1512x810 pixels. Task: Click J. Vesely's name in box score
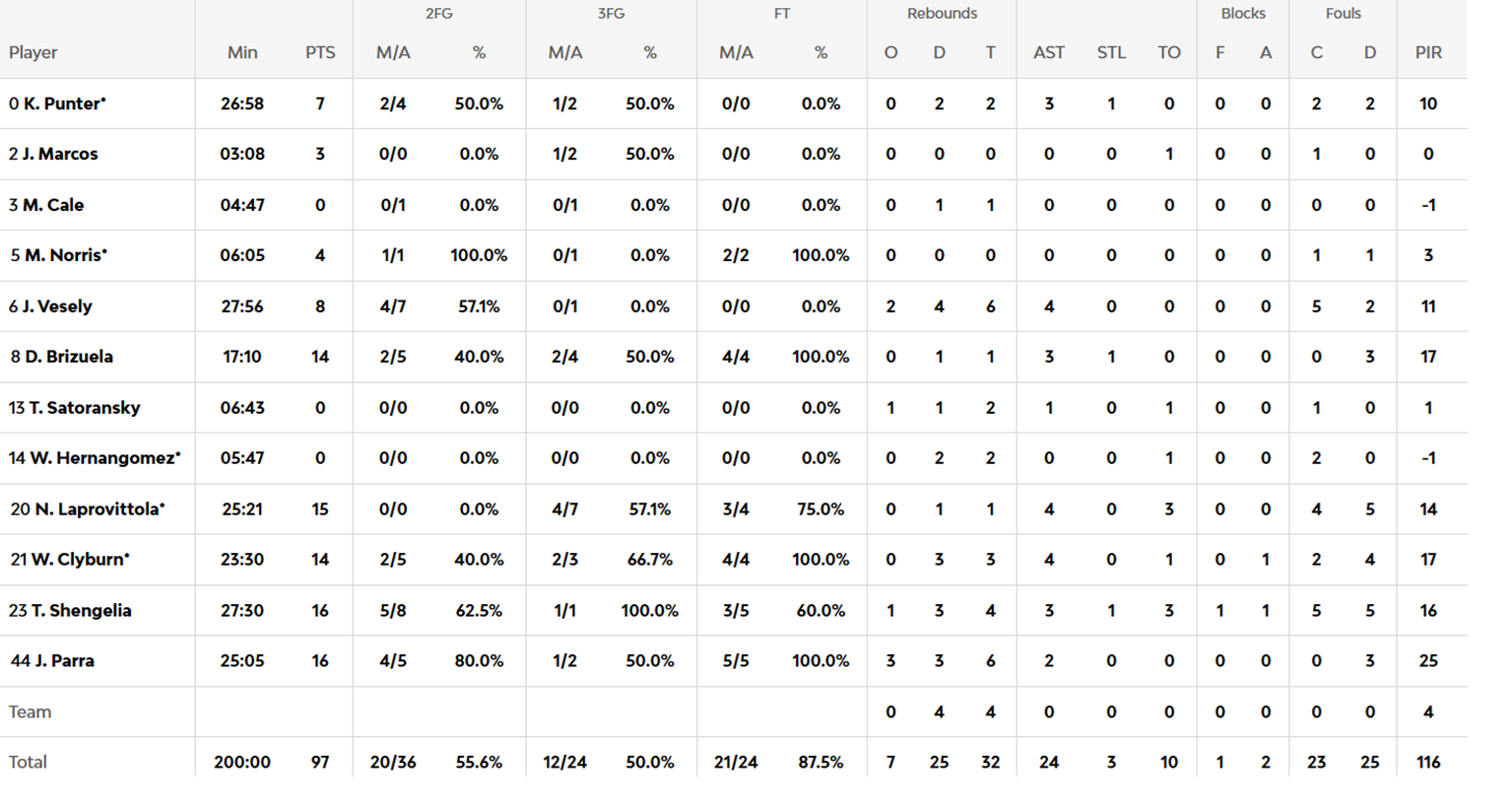tap(57, 306)
